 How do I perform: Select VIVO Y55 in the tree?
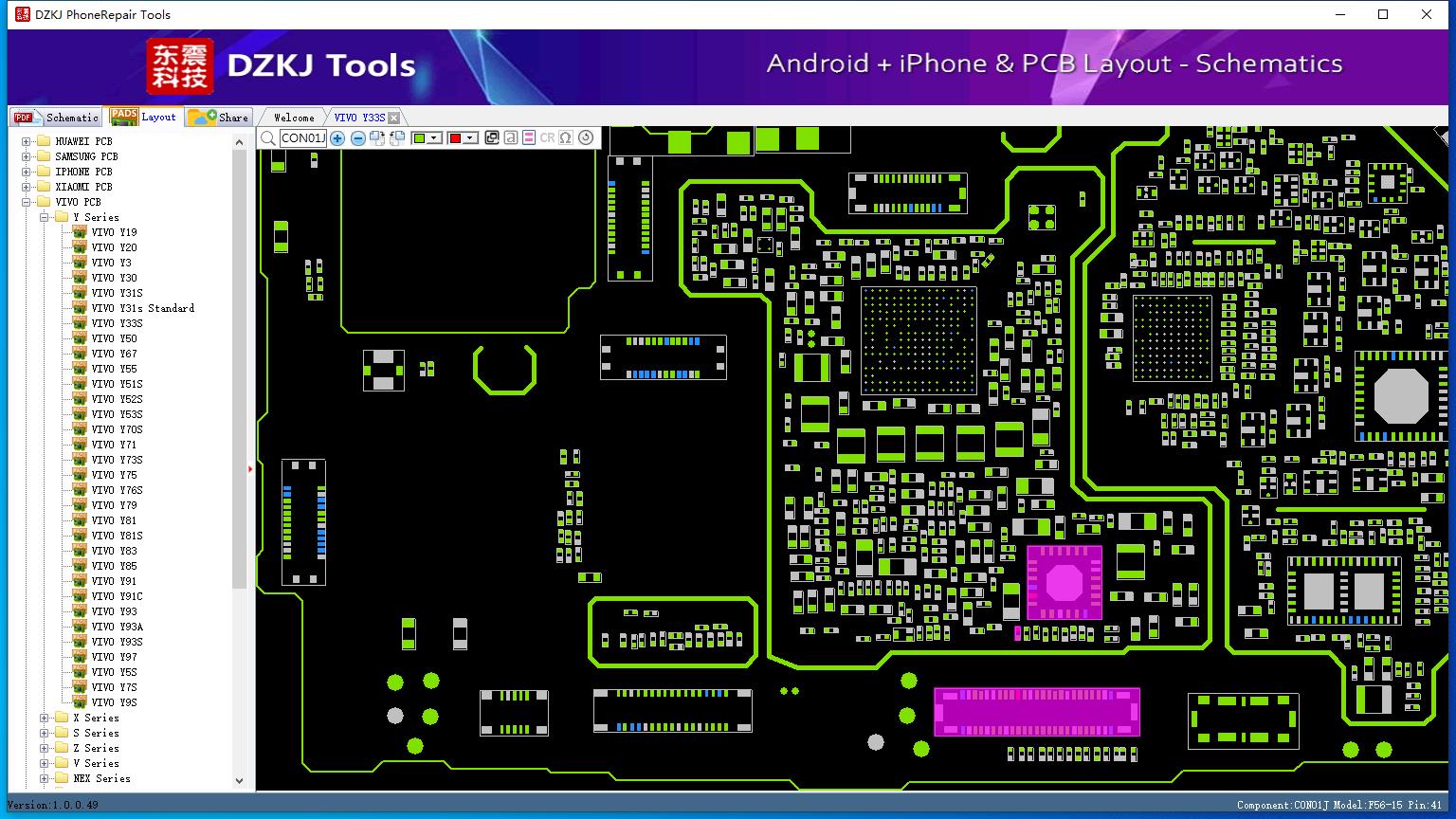click(x=114, y=369)
